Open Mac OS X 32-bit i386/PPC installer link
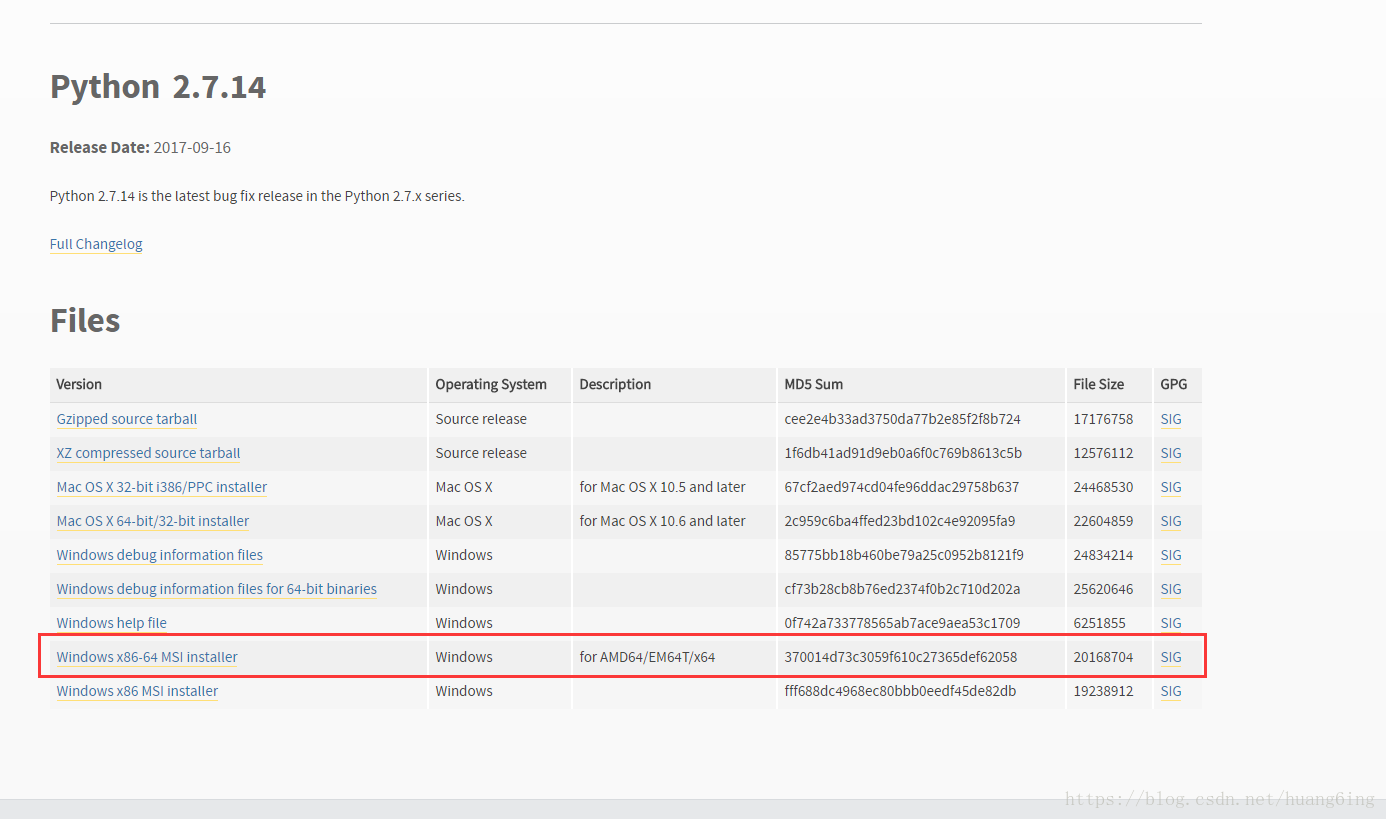The image size is (1386, 819). click(x=162, y=487)
